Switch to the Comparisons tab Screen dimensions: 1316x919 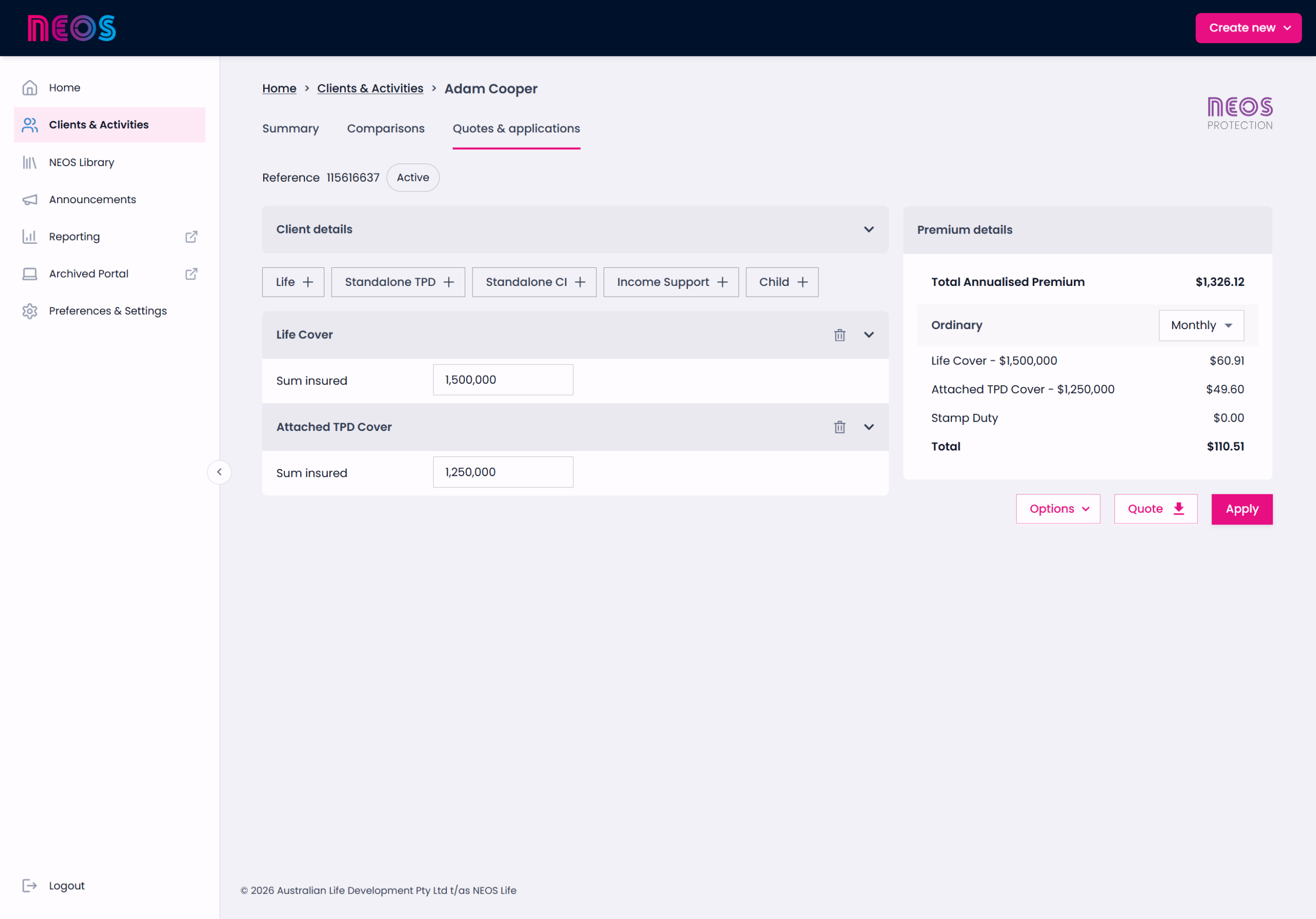[386, 129]
